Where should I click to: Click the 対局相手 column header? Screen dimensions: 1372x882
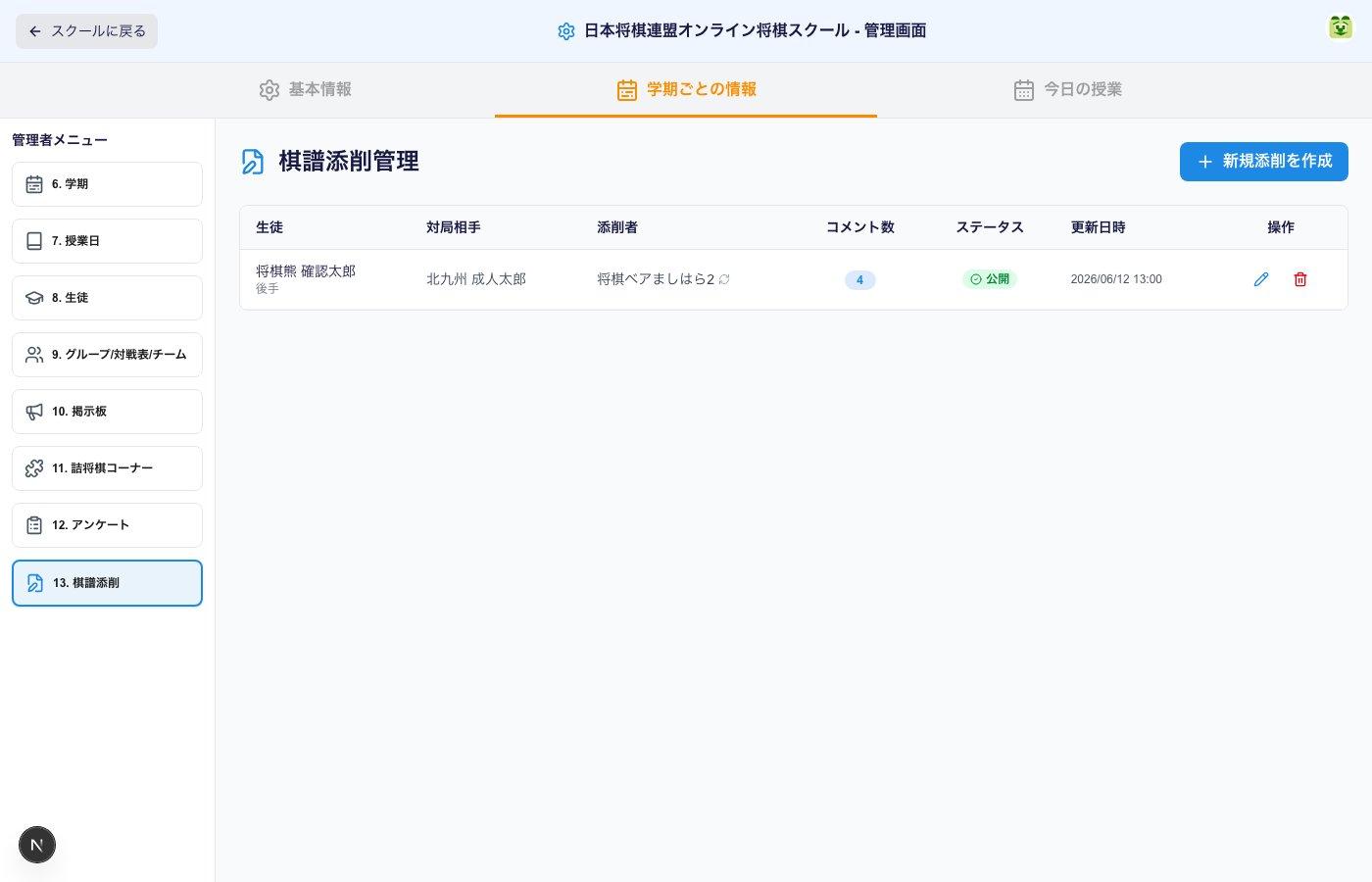tap(454, 227)
